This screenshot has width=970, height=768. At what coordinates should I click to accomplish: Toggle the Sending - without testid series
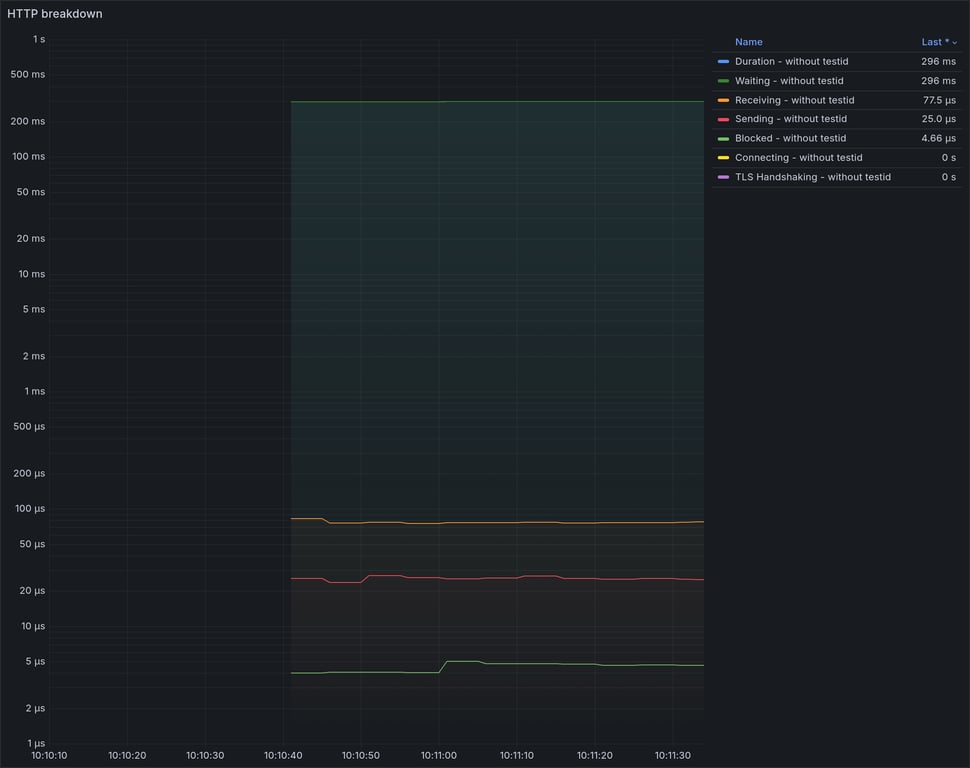[x=791, y=119]
